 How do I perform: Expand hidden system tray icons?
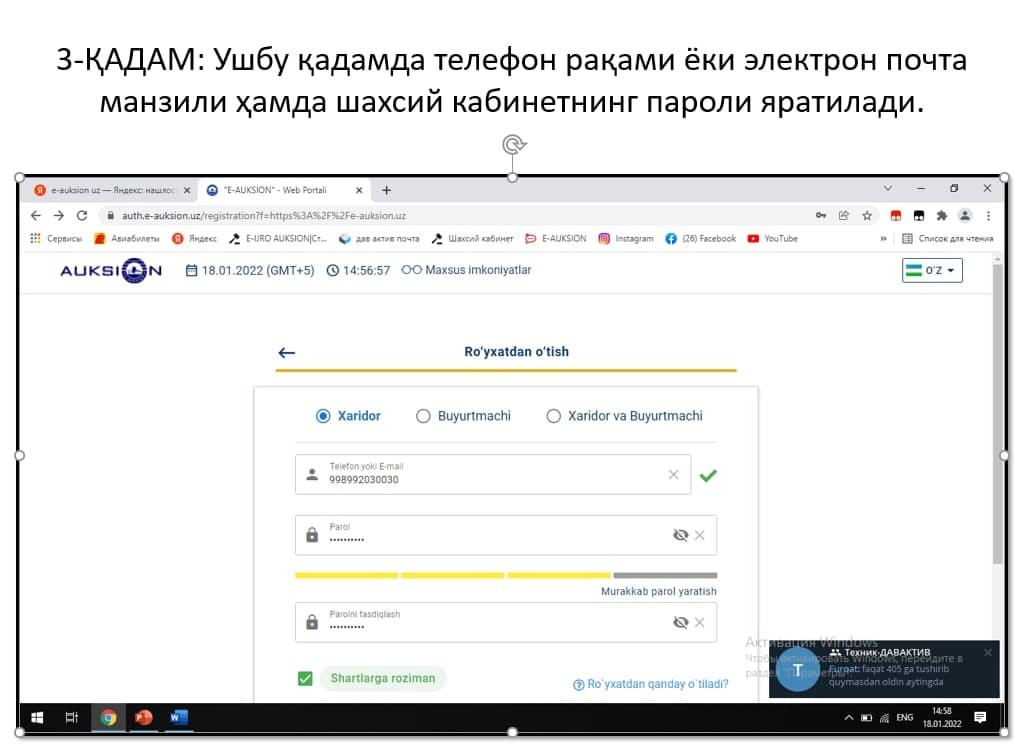(849, 717)
